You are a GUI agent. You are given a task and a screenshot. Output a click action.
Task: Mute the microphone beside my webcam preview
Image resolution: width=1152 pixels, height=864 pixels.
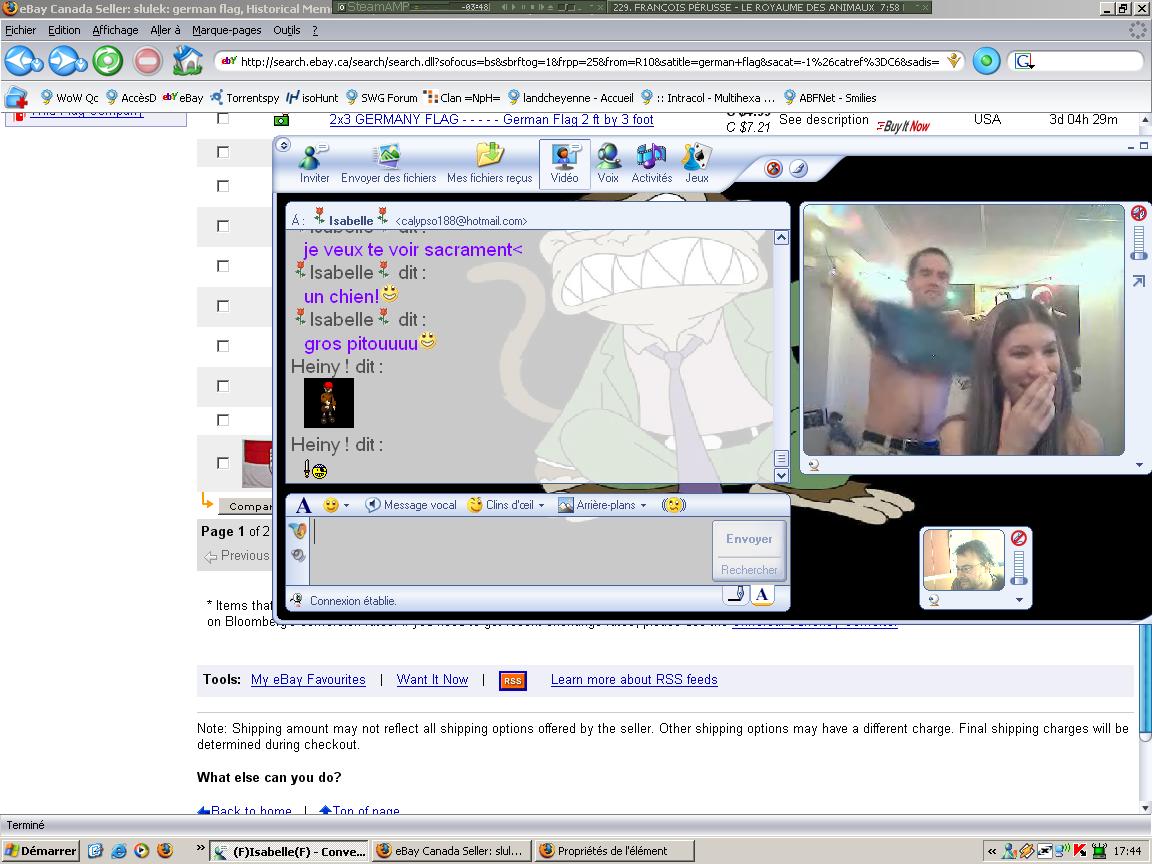tap(1018, 539)
